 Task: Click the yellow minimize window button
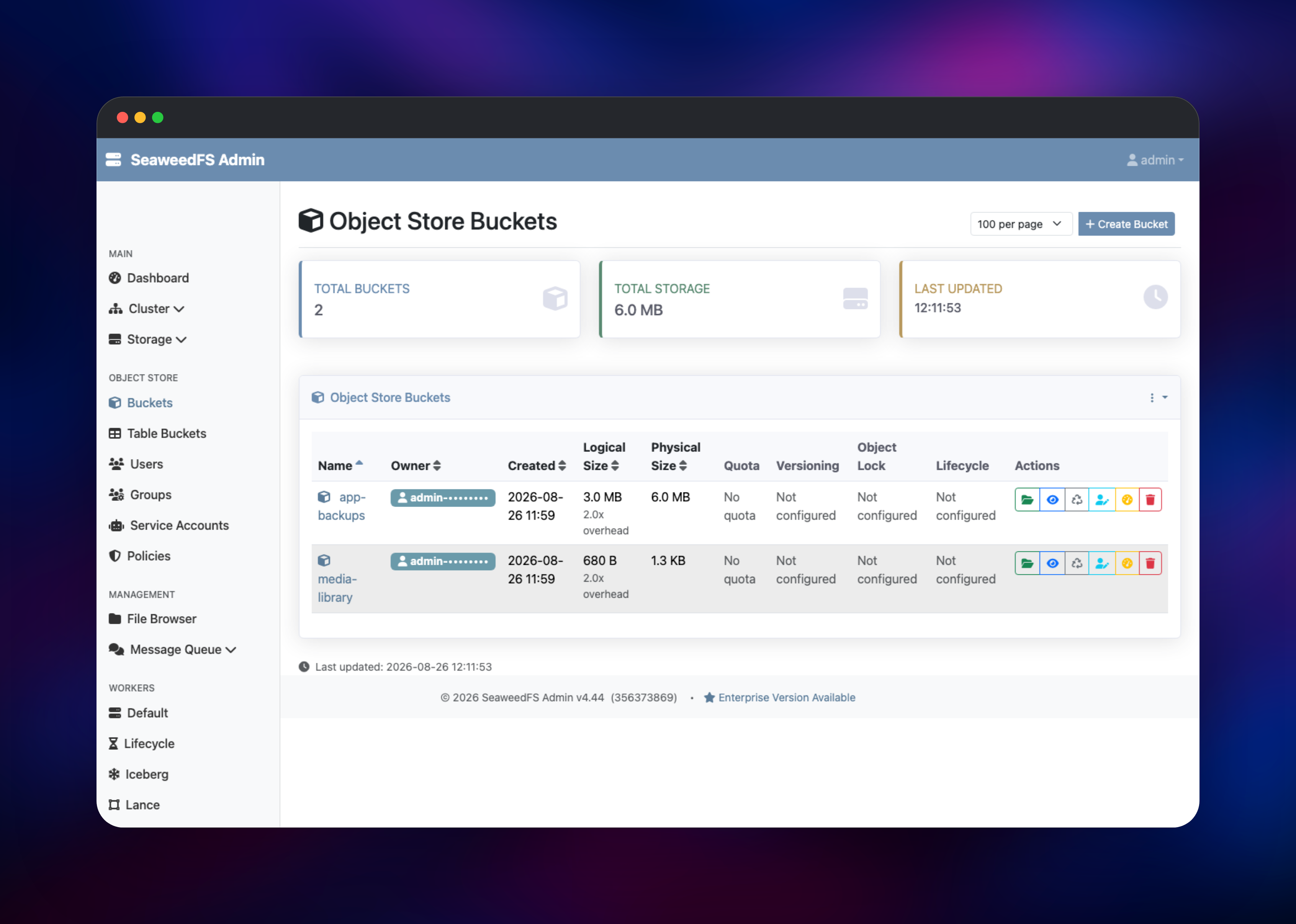tap(140, 117)
